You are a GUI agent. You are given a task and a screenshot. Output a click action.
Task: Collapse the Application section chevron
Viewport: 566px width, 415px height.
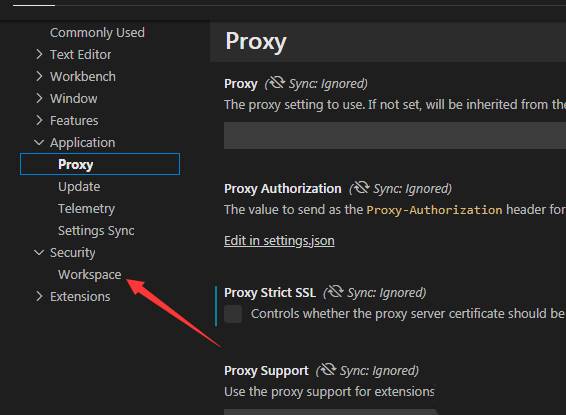pyautogui.click(x=39, y=143)
